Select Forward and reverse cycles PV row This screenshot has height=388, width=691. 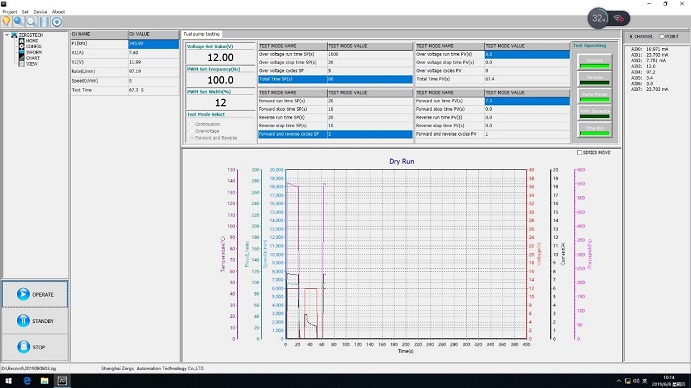[493, 134]
